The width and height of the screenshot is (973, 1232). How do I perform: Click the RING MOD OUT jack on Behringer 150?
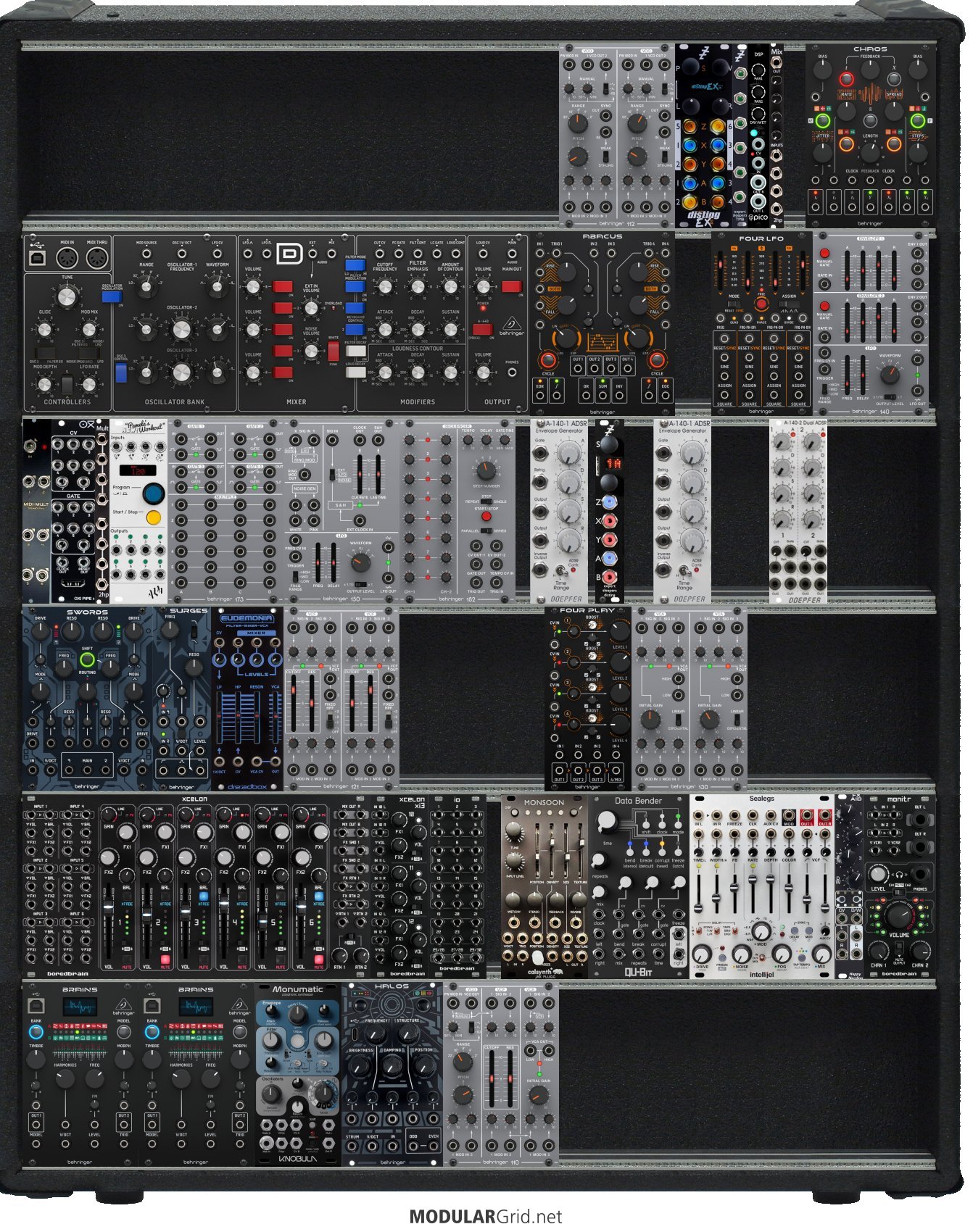[306, 475]
